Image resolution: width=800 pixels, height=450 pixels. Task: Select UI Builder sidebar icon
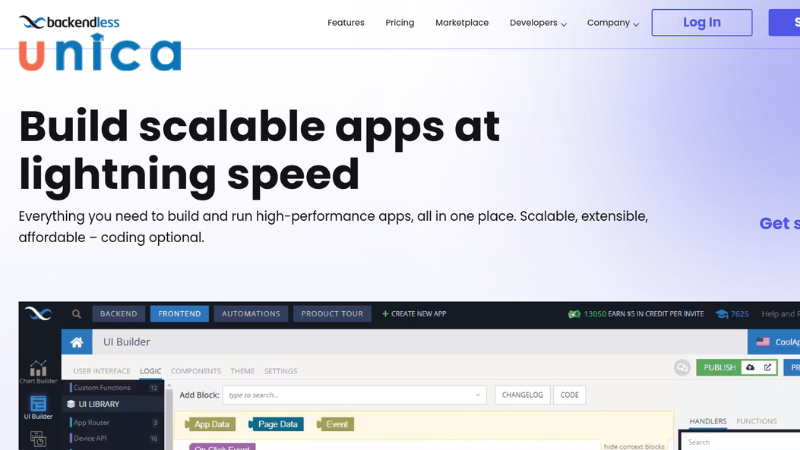[38, 407]
